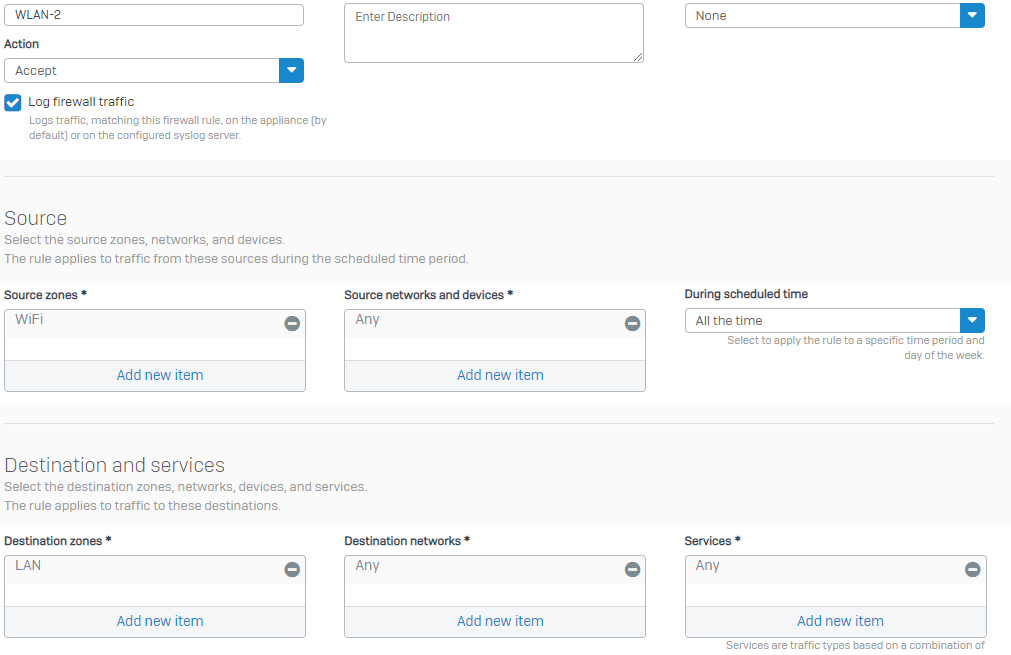Open the Action dropdown set to Accept
The width and height of the screenshot is (1011, 655).
(291, 70)
